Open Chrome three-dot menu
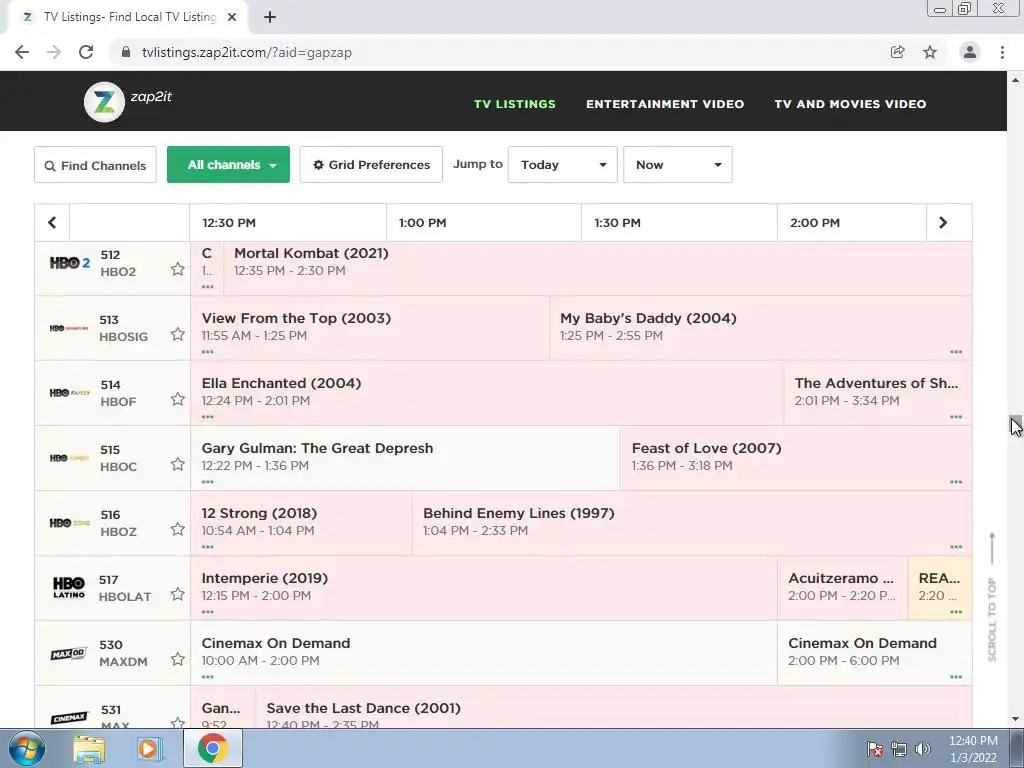This screenshot has width=1024, height=768. [1002, 52]
